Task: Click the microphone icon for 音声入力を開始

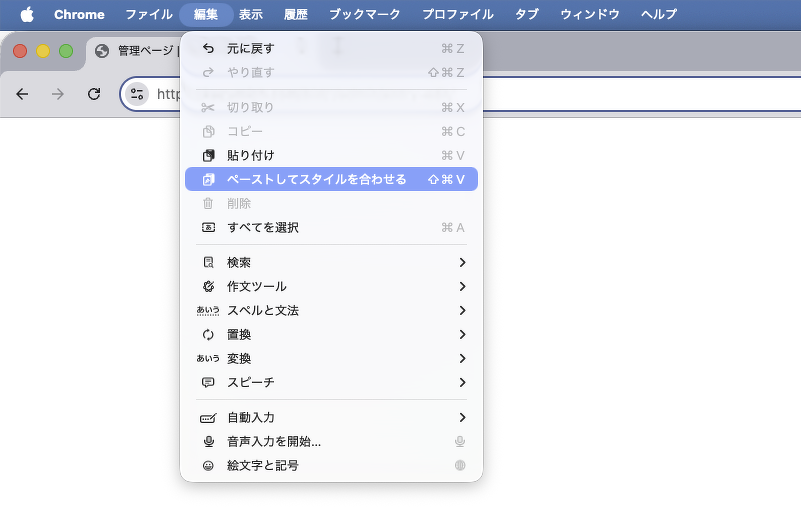Action: pyautogui.click(x=208, y=442)
